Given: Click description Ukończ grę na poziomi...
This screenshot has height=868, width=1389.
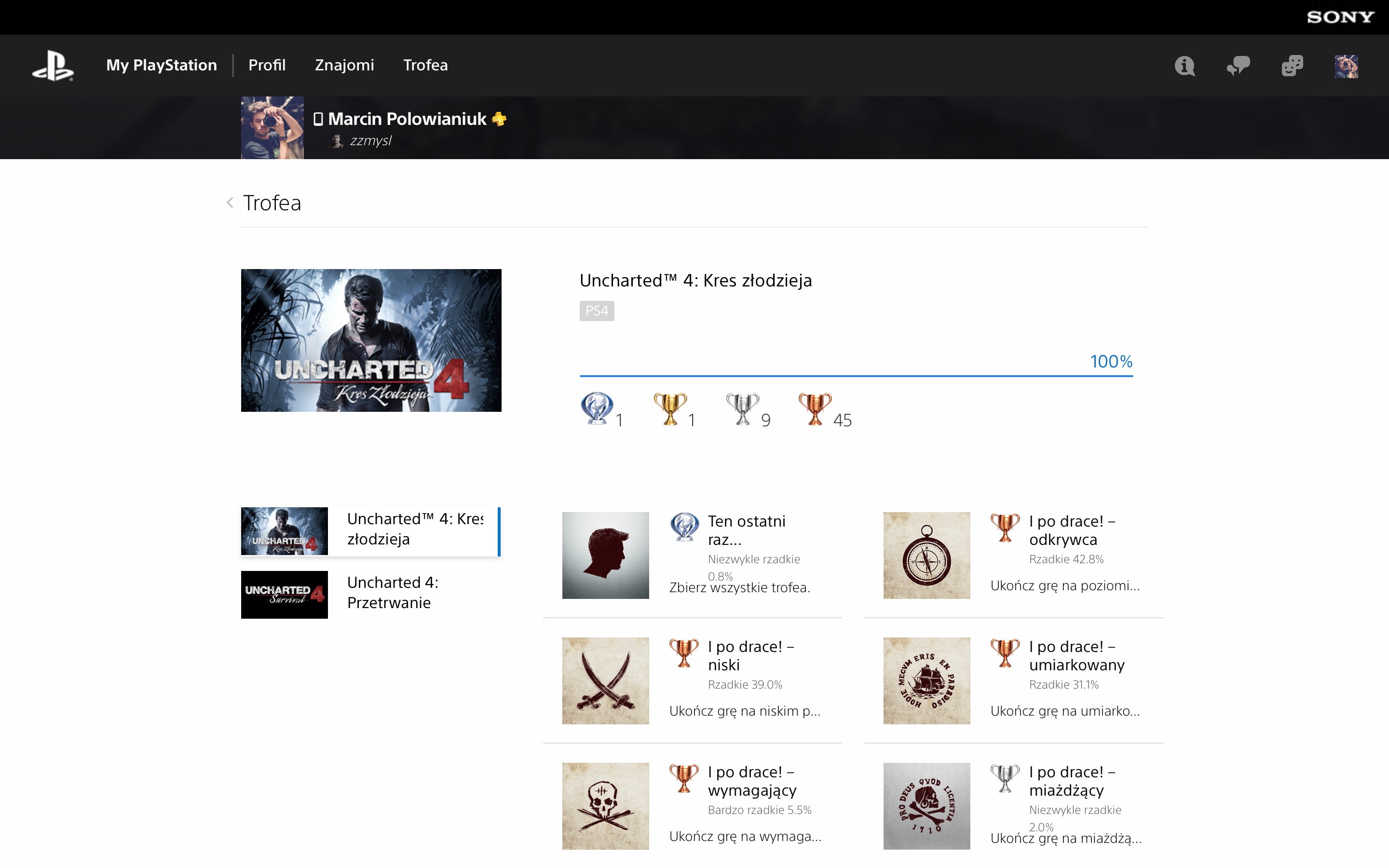Looking at the screenshot, I should point(1065,586).
